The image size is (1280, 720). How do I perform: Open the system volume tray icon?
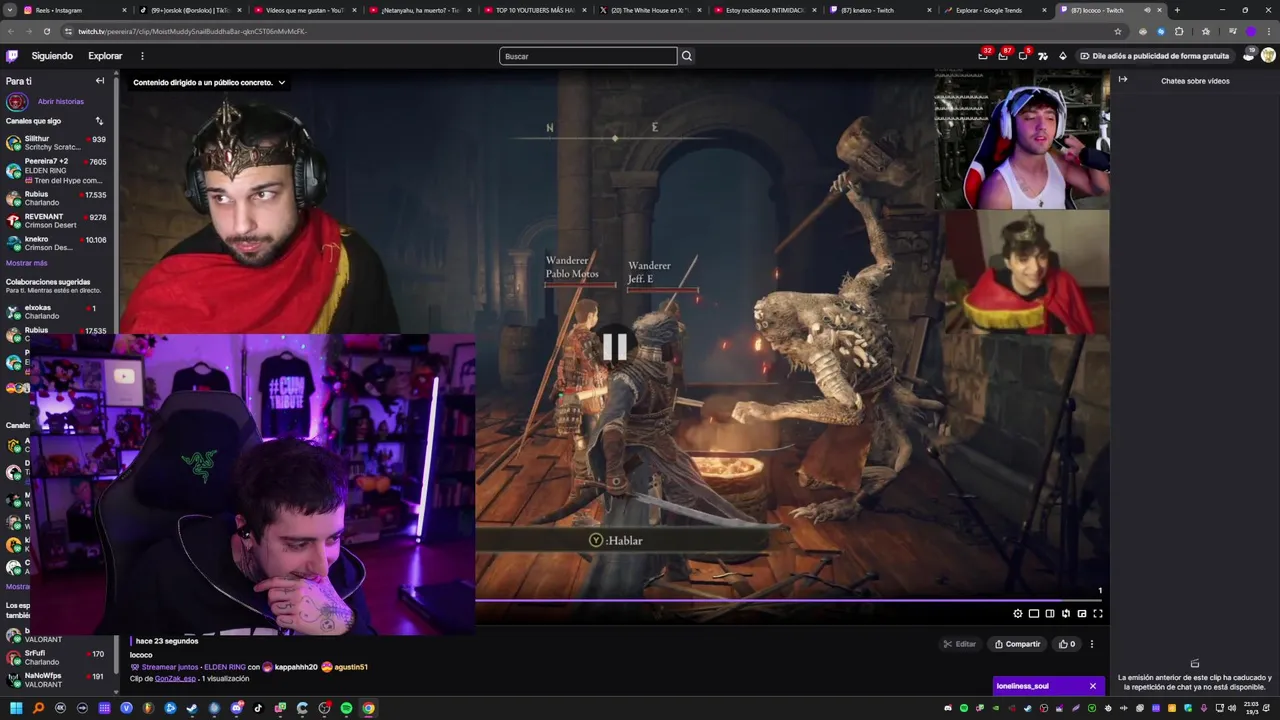[x=1232, y=708]
